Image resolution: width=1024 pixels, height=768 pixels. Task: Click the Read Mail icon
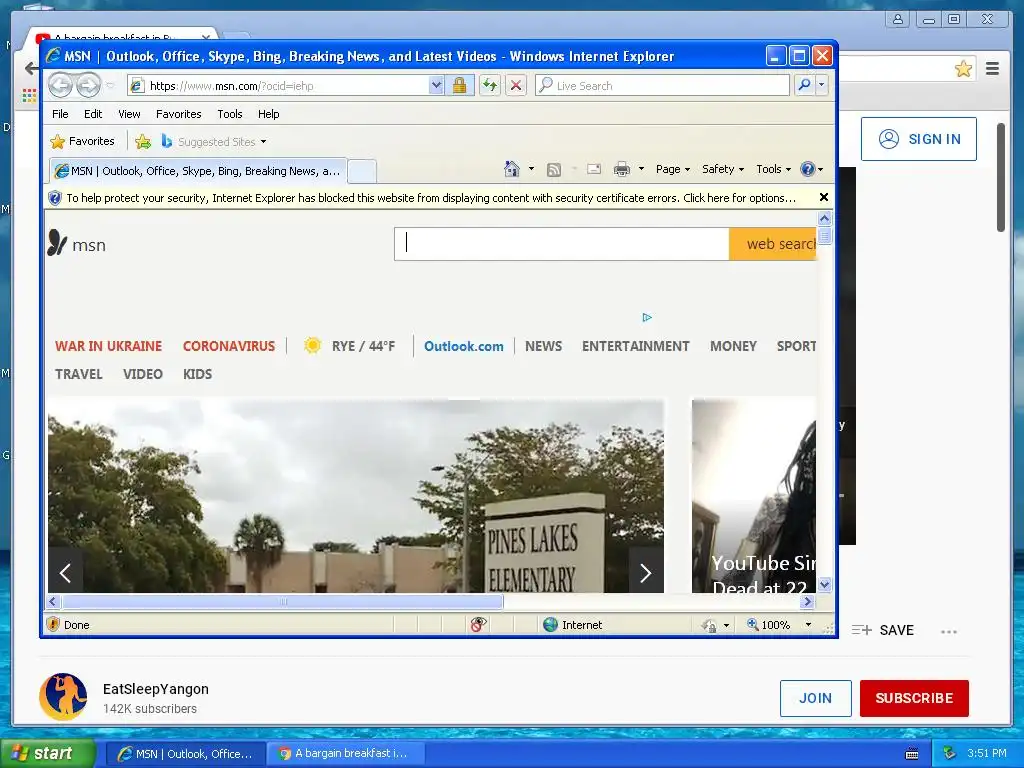coord(594,169)
